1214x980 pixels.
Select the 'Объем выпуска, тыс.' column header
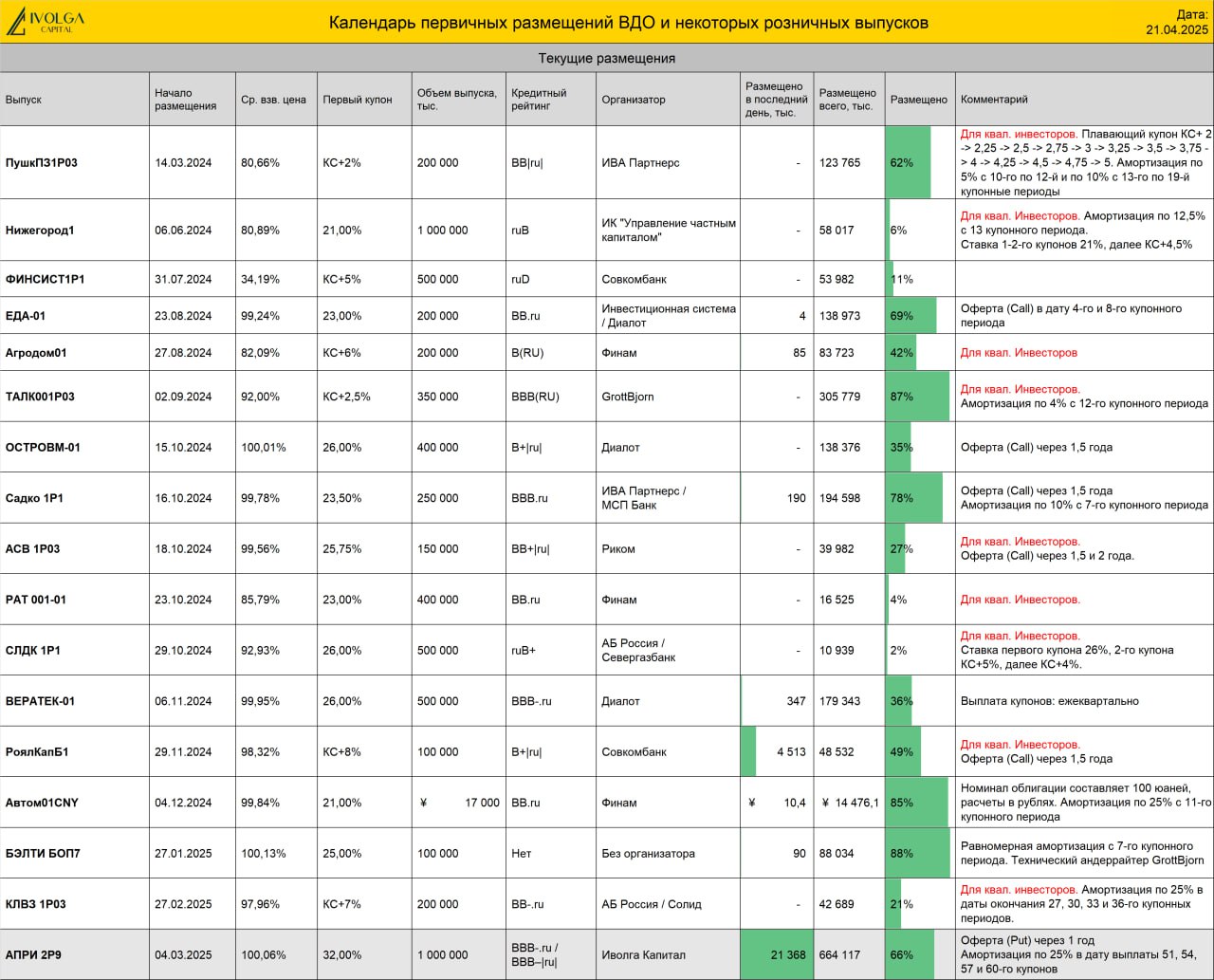point(457,100)
